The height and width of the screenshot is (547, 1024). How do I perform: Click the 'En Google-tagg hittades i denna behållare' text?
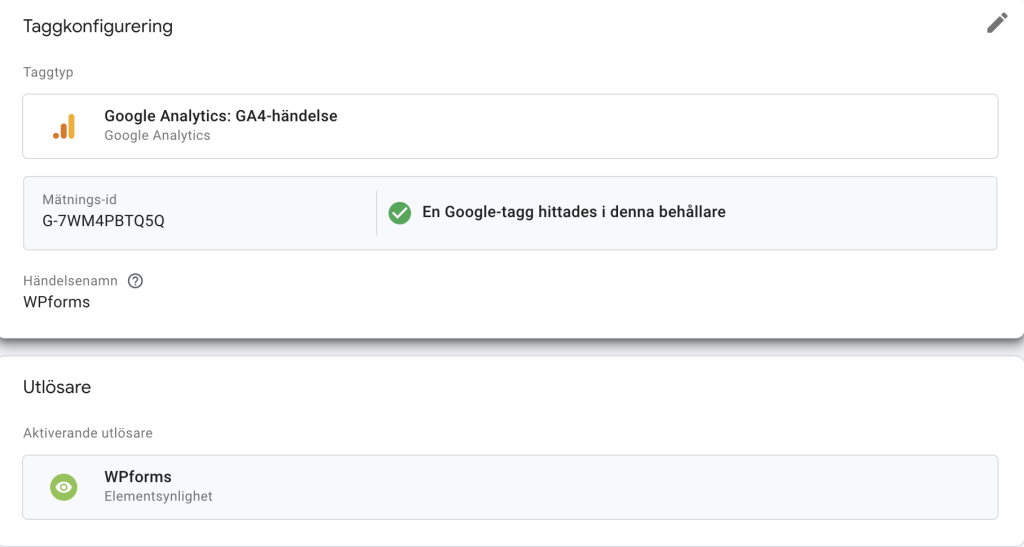[574, 212]
